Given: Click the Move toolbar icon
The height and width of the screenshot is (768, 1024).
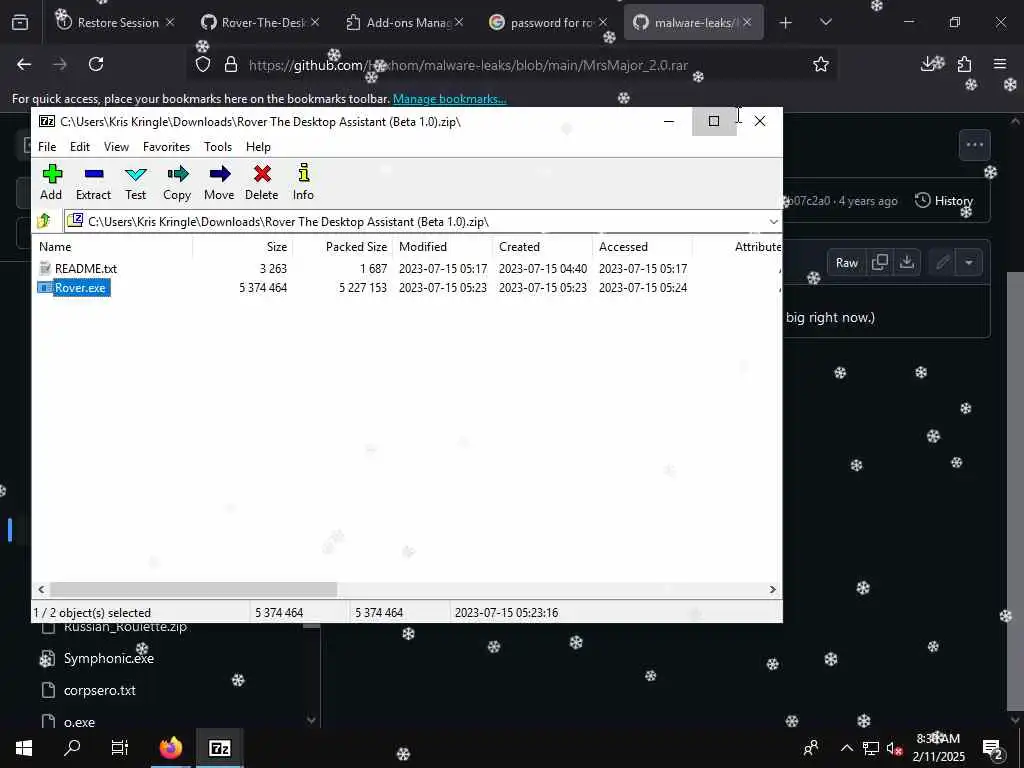Looking at the screenshot, I should click(219, 182).
